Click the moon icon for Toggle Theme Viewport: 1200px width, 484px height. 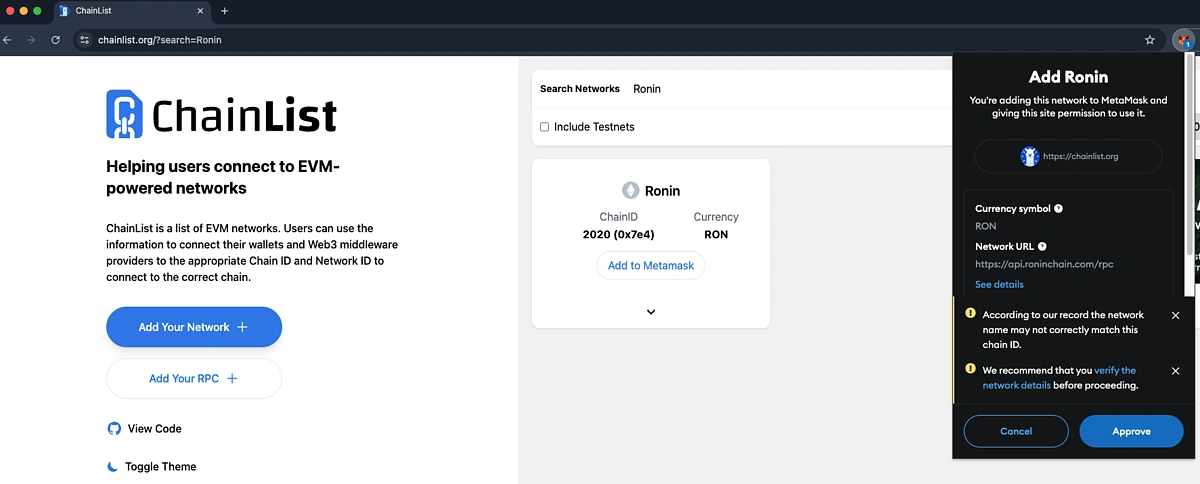pos(113,466)
